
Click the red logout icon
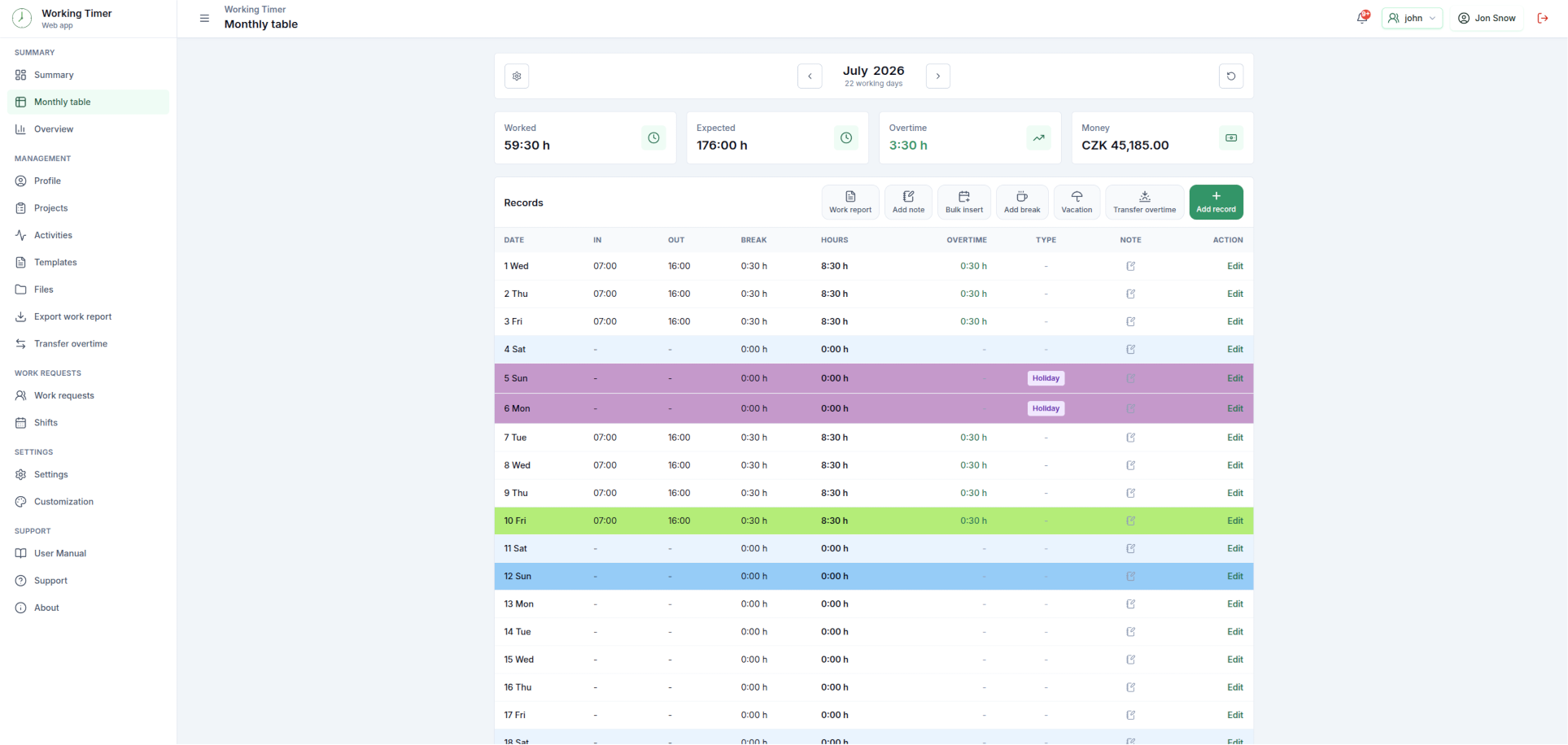(x=1542, y=18)
